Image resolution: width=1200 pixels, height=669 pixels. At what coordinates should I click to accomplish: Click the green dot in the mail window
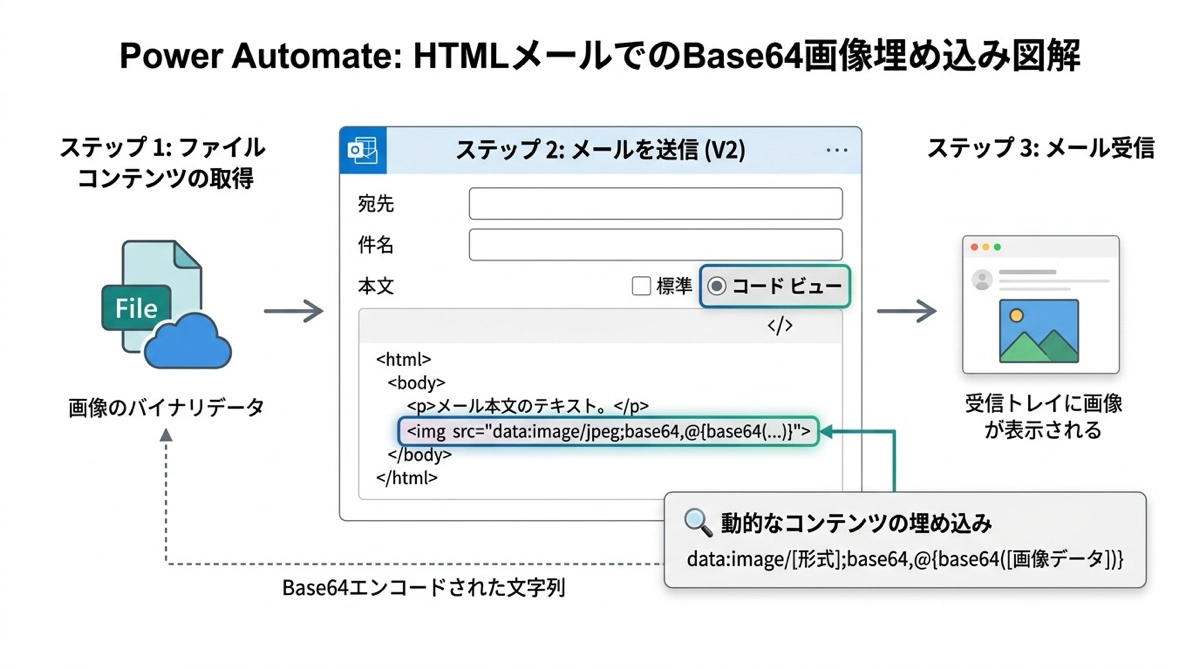(x=996, y=247)
